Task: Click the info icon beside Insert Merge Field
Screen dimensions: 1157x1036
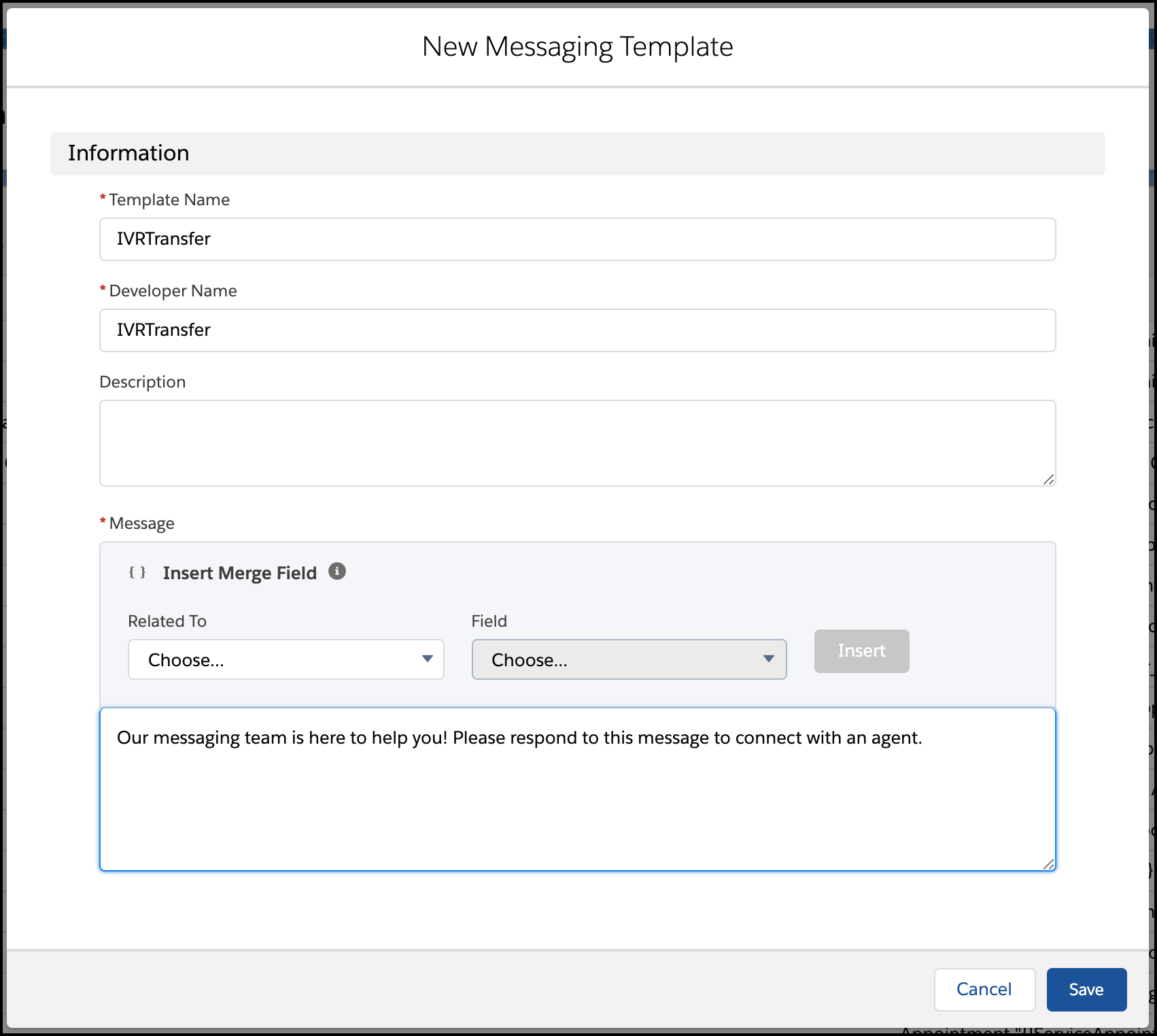Action: point(337,572)
